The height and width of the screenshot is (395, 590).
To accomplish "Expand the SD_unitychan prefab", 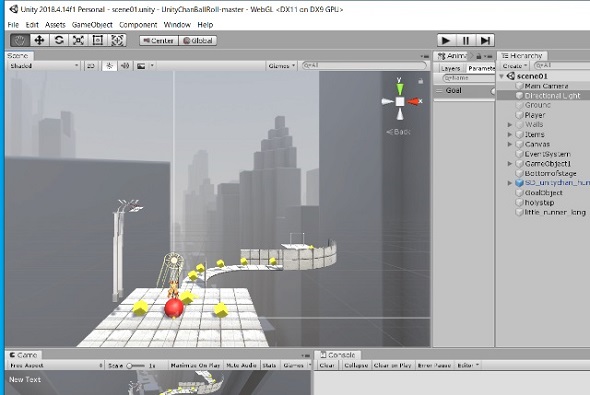I will 510,183.
